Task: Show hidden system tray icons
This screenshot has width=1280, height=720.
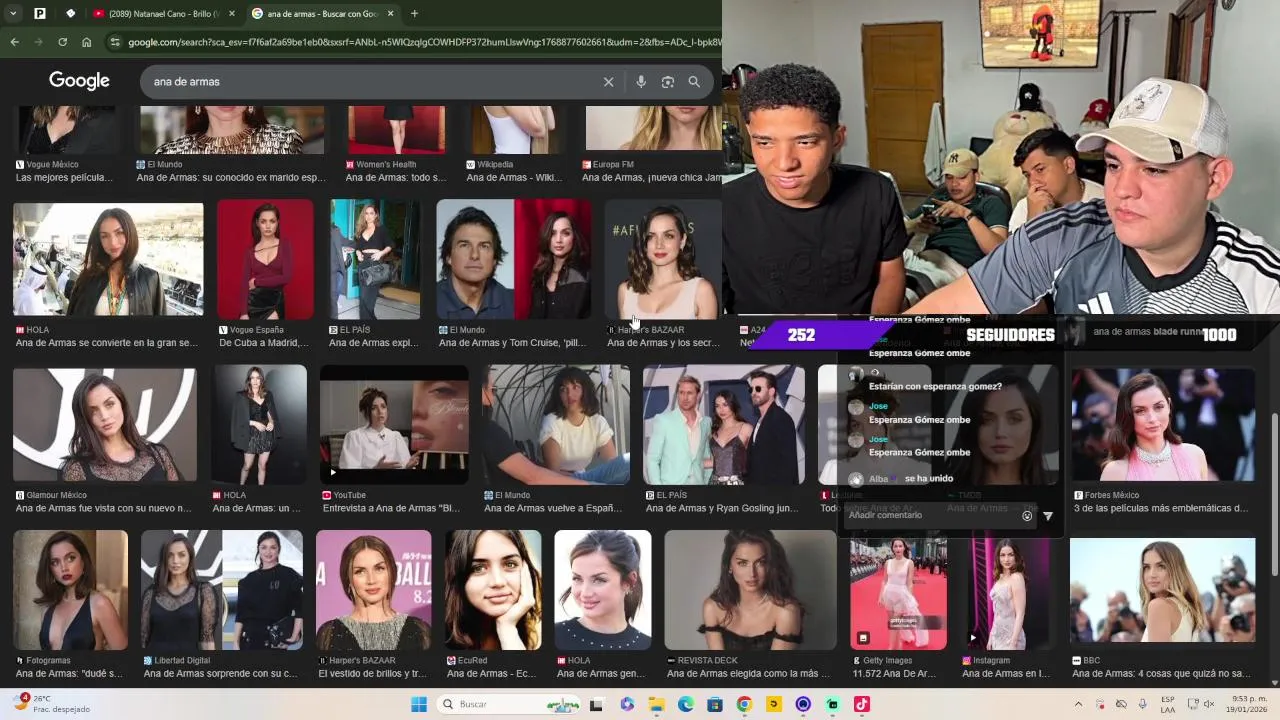Action: click(1078, 704)
